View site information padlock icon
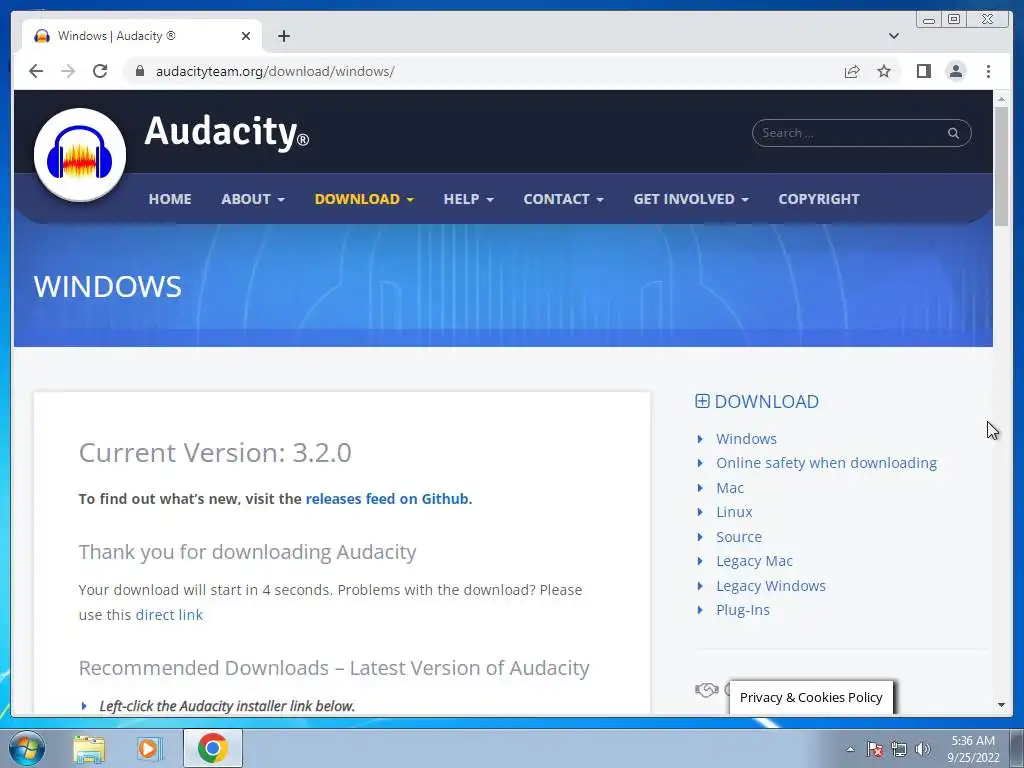Viewport: 1024px width, 768px height. point(139,71)
